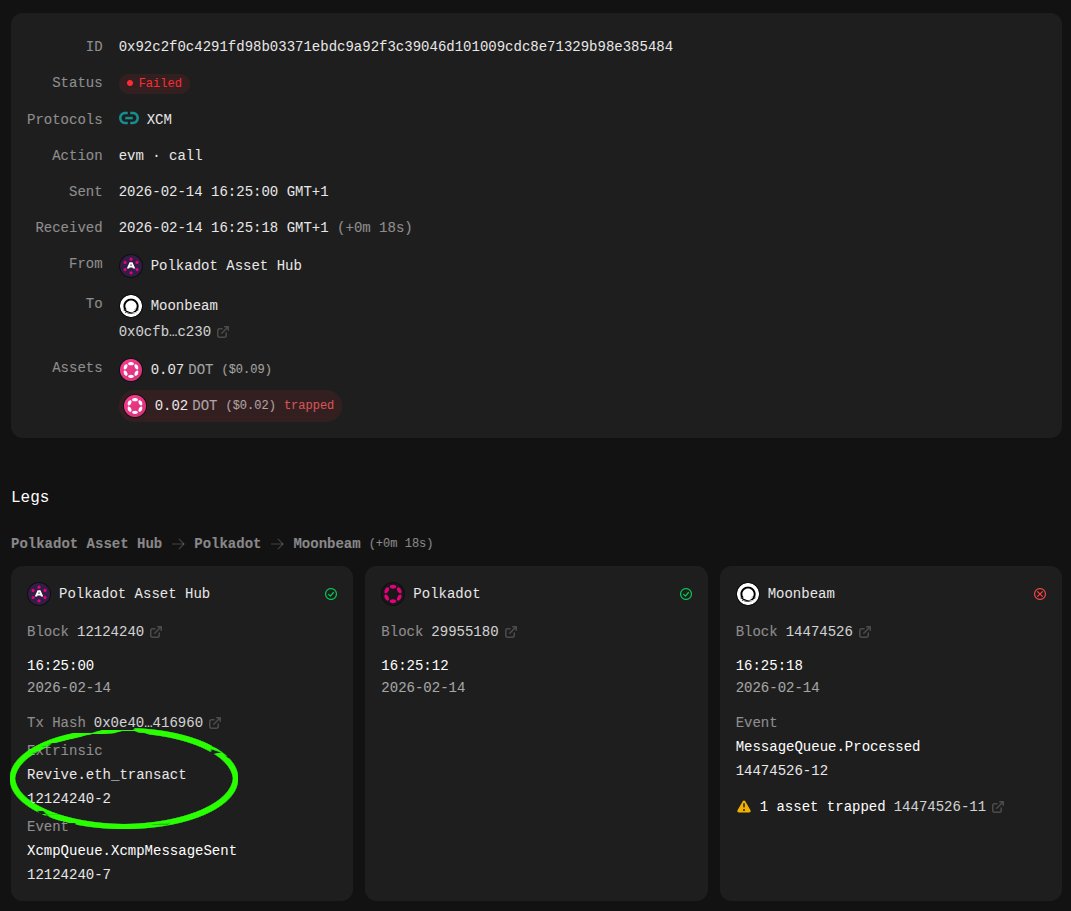Click the 0.07 DOT ($0.09) asset amount

click(x=211, y=369)
